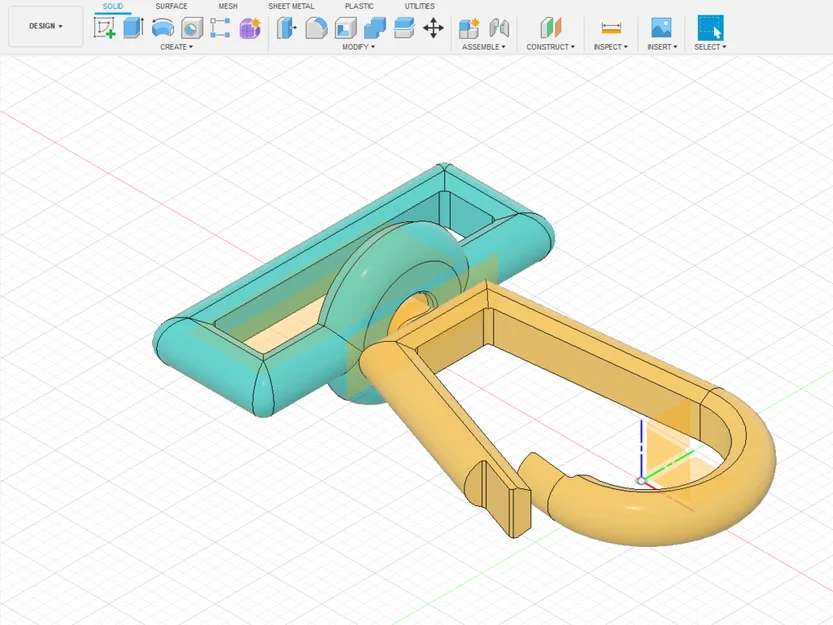The height and width of the screenshot is (625, 833).
Task: Open the Sheet Metal tab
Action: (291, 6)
